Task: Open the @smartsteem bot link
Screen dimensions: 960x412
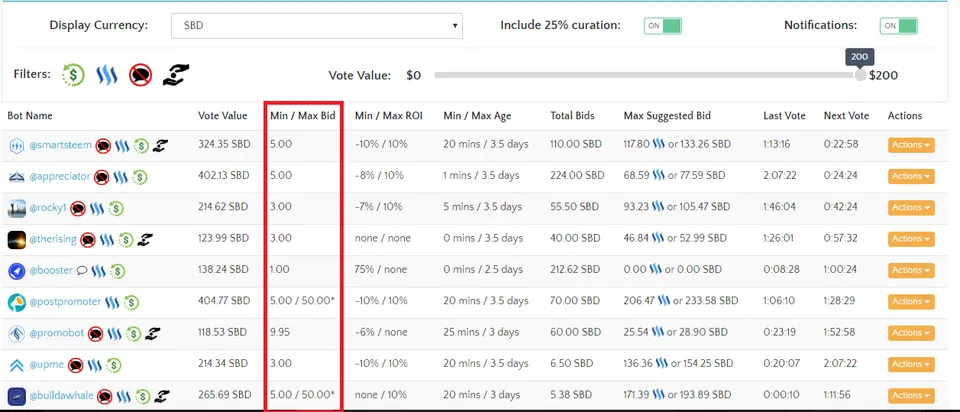Action: [61, 145]
